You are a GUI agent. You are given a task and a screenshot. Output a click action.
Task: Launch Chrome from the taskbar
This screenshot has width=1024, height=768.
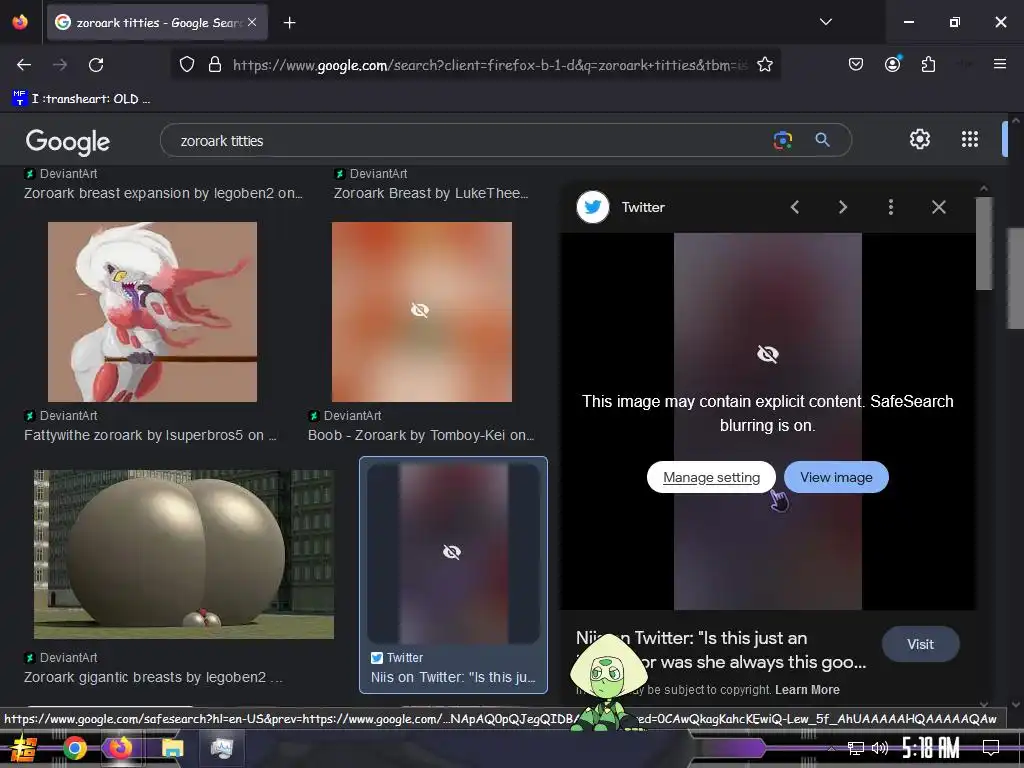click(74, 748)
